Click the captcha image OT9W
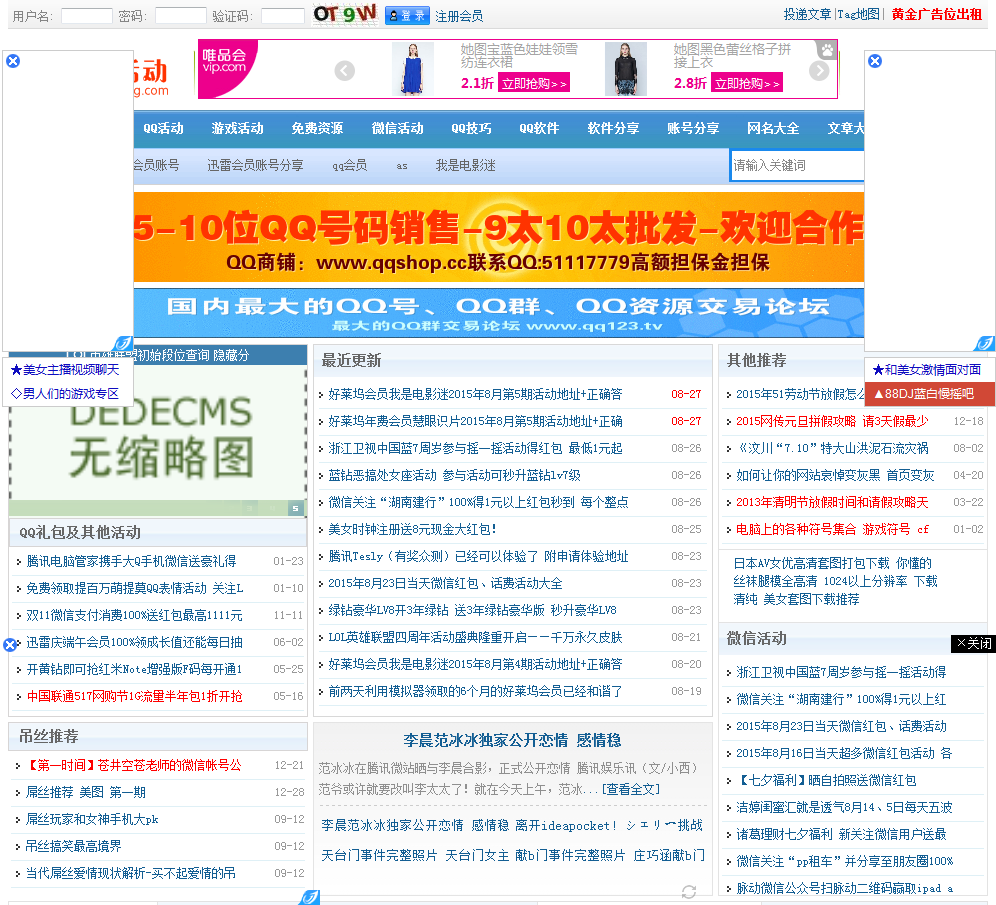996x905 pixels. pos(345,14)
